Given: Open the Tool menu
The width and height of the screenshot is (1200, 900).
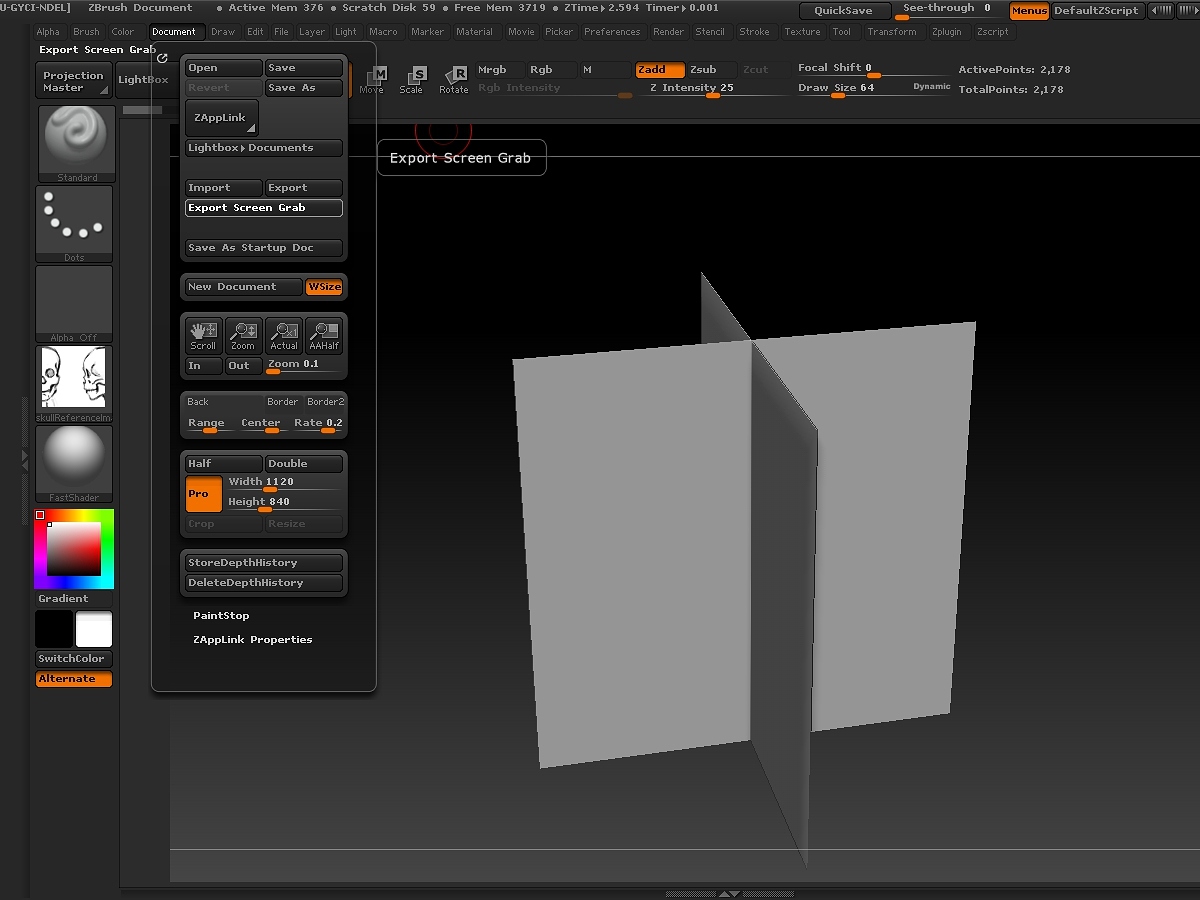Looking at the screenshot, I should [x=842, y=32].
